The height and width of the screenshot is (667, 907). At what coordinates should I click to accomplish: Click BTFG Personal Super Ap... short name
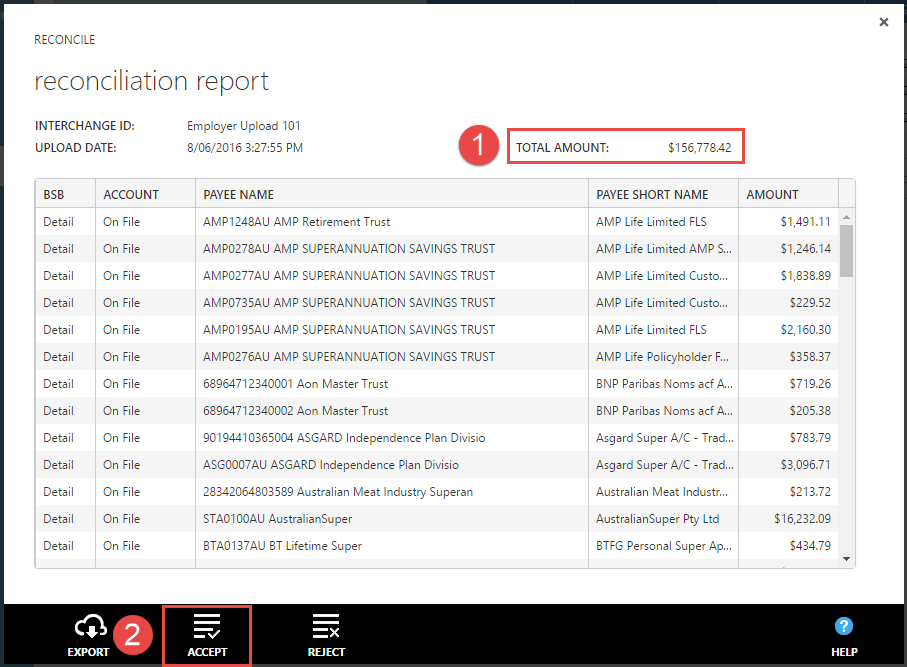[663, 546]
